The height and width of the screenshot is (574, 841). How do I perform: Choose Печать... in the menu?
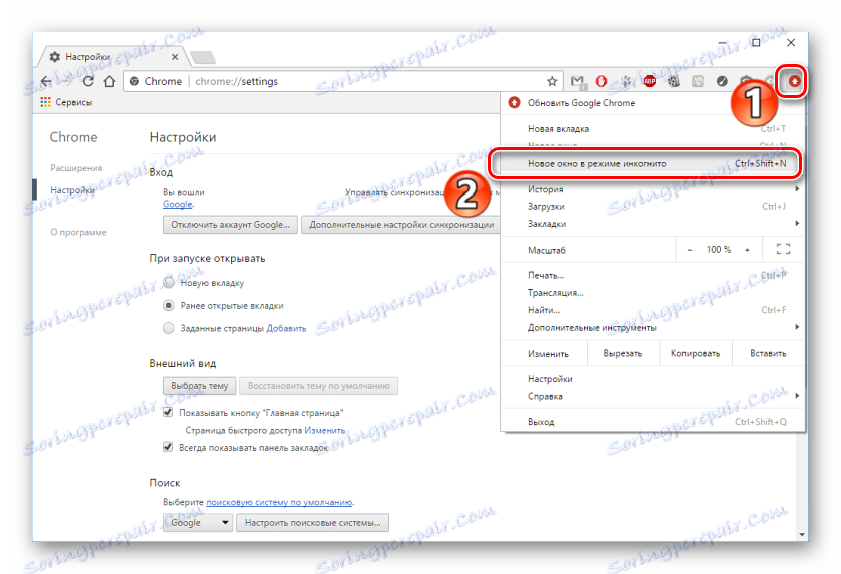(x=653, y=275)
